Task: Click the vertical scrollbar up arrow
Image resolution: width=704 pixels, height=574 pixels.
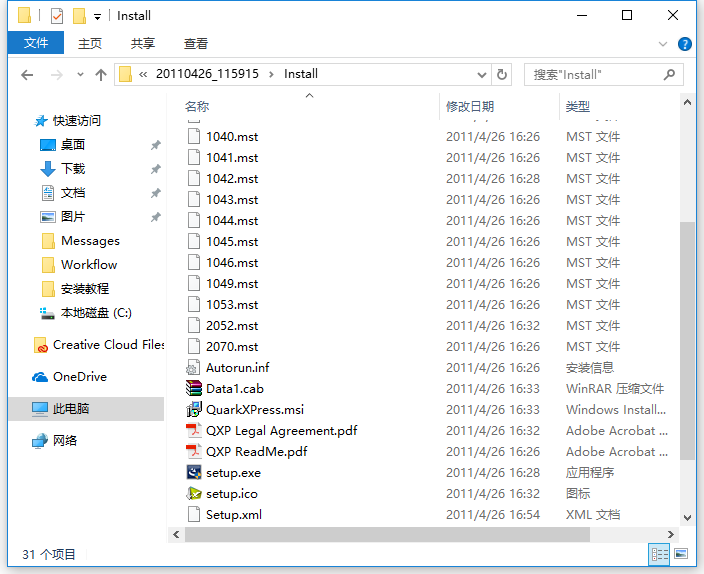Action: tap(687, 102)
